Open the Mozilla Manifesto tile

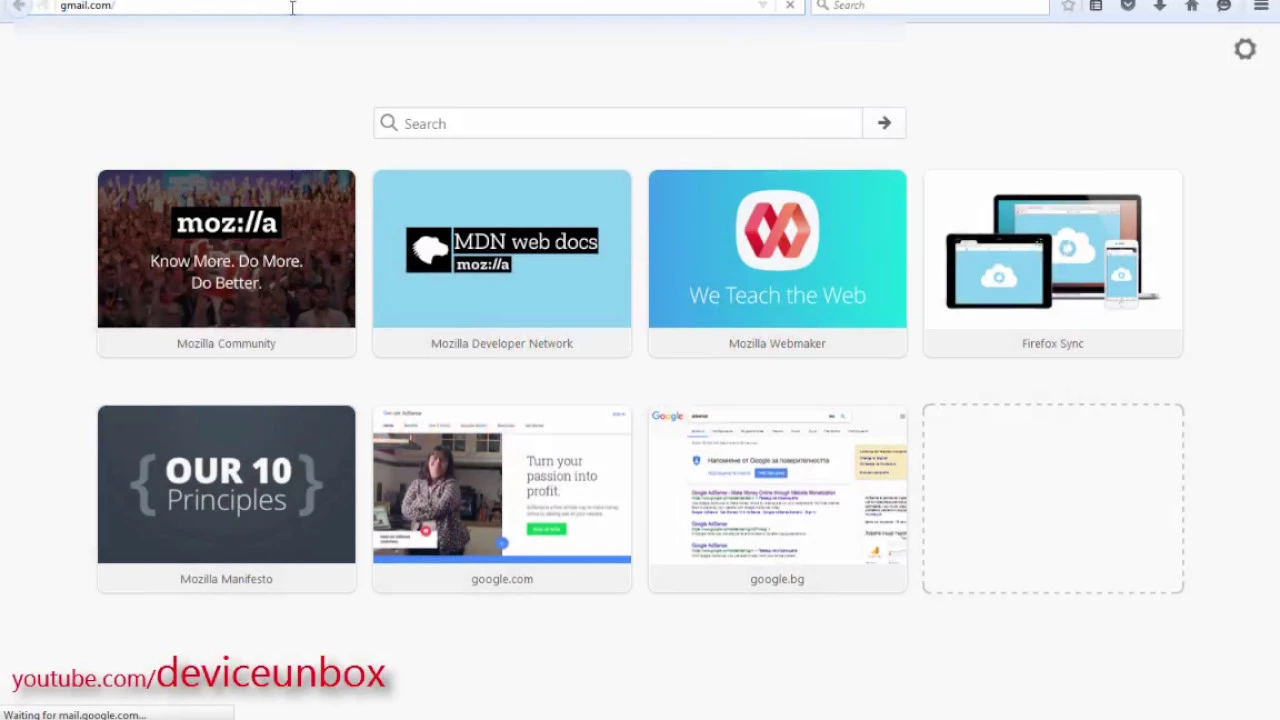[226, 499]
